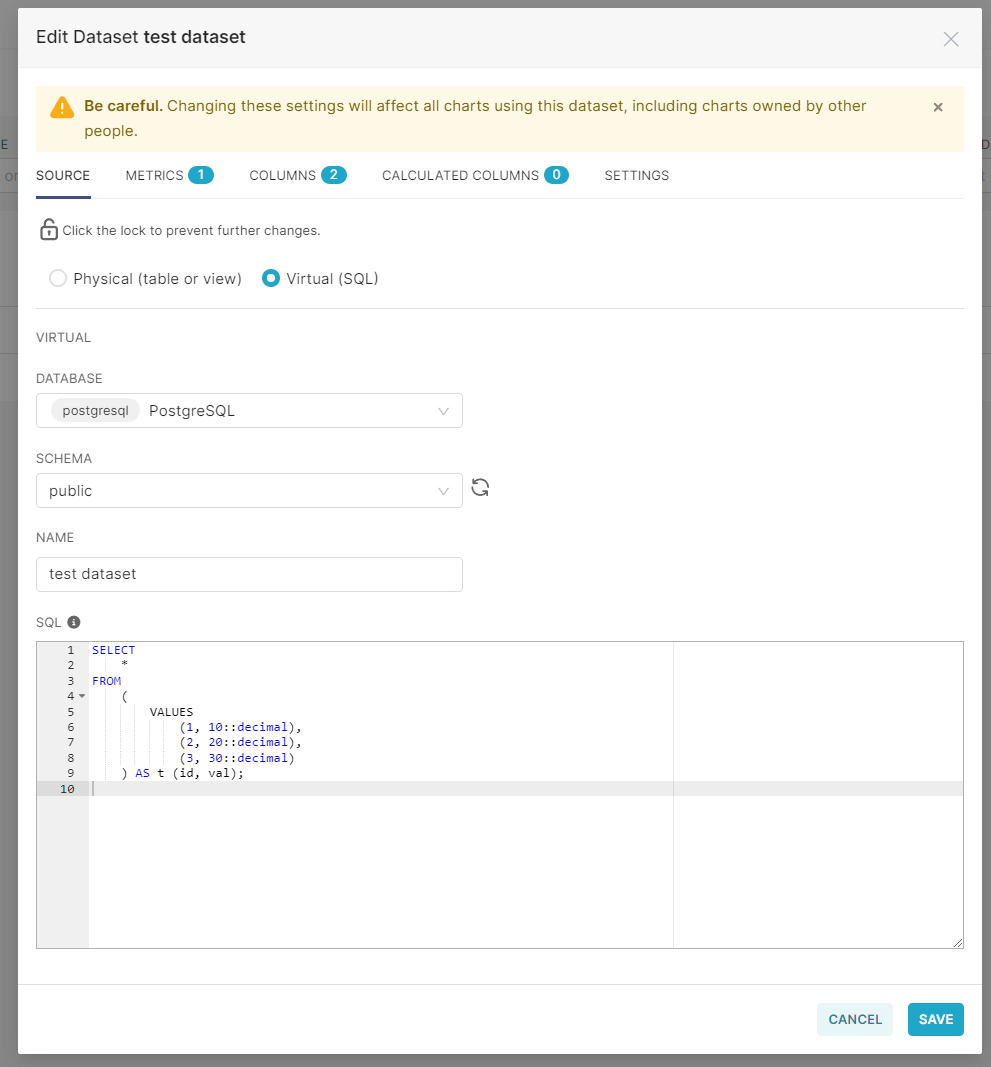This screenshot has width=991, height=1067.
Task: Click the SELECT keyword in editor
Action: (113, 650)
